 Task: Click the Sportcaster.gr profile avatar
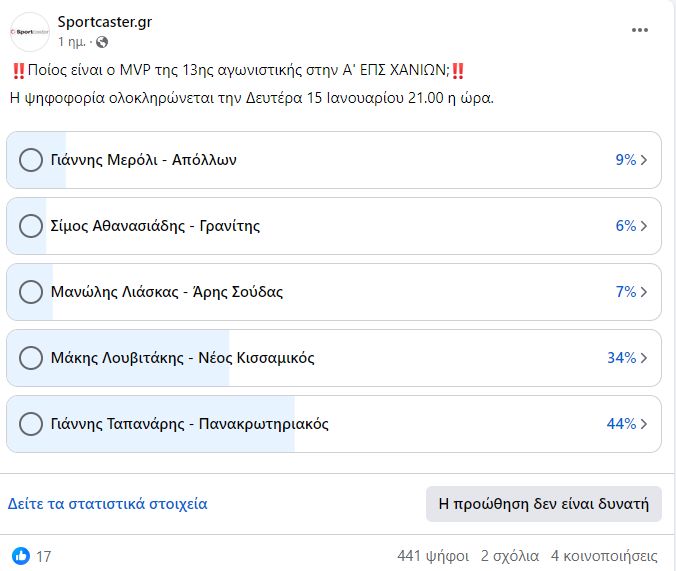click(30, 32)
